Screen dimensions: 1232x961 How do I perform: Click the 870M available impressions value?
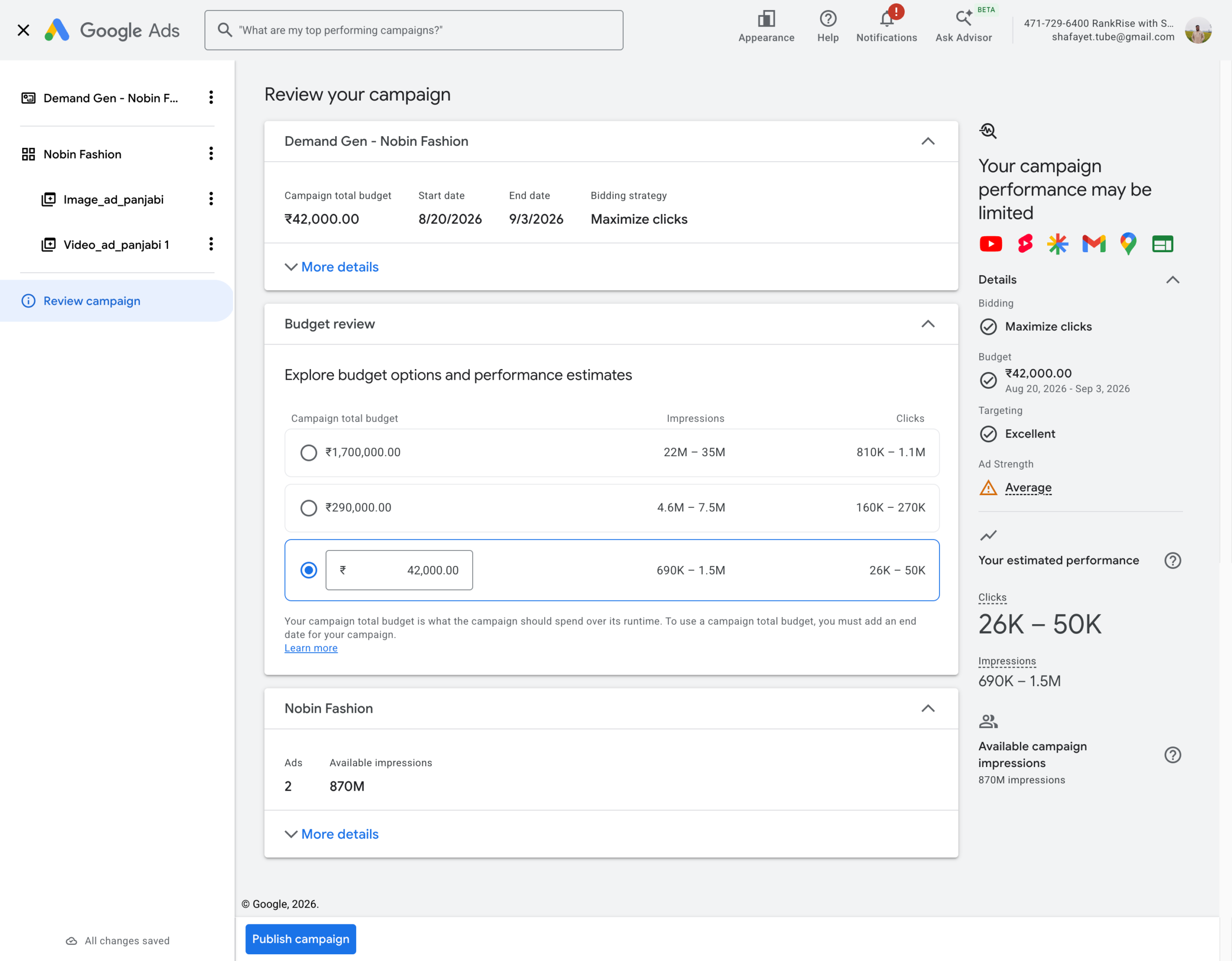(347, 786)
